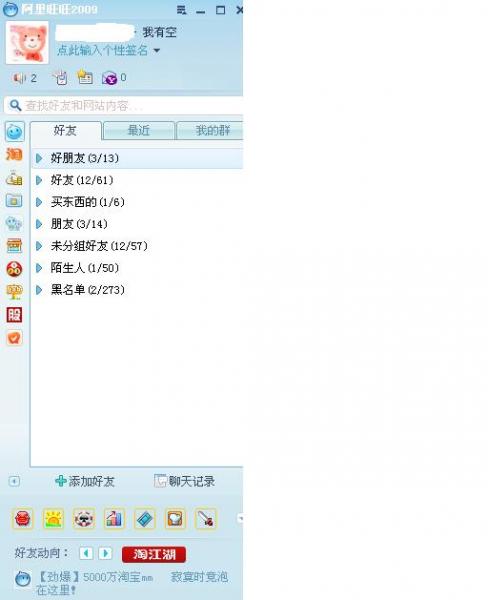Switch to the 最近 tab
Screen dimensions: 488x600
(x=139, y=130)
